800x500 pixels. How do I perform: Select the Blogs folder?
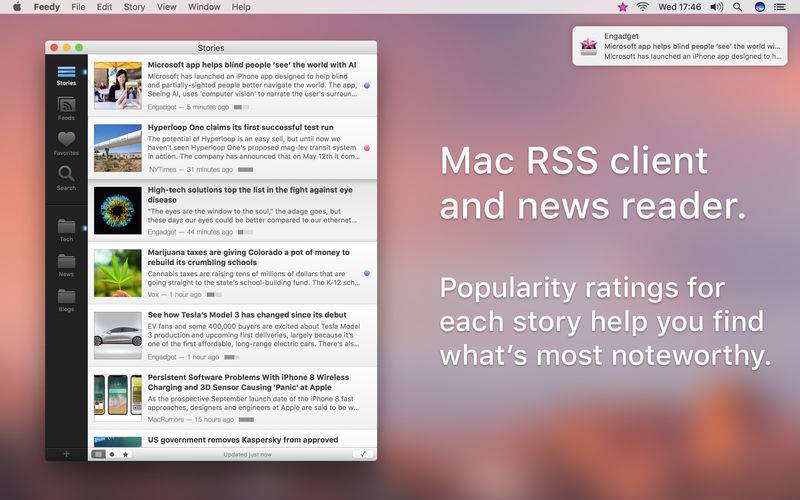pos(66,301)
